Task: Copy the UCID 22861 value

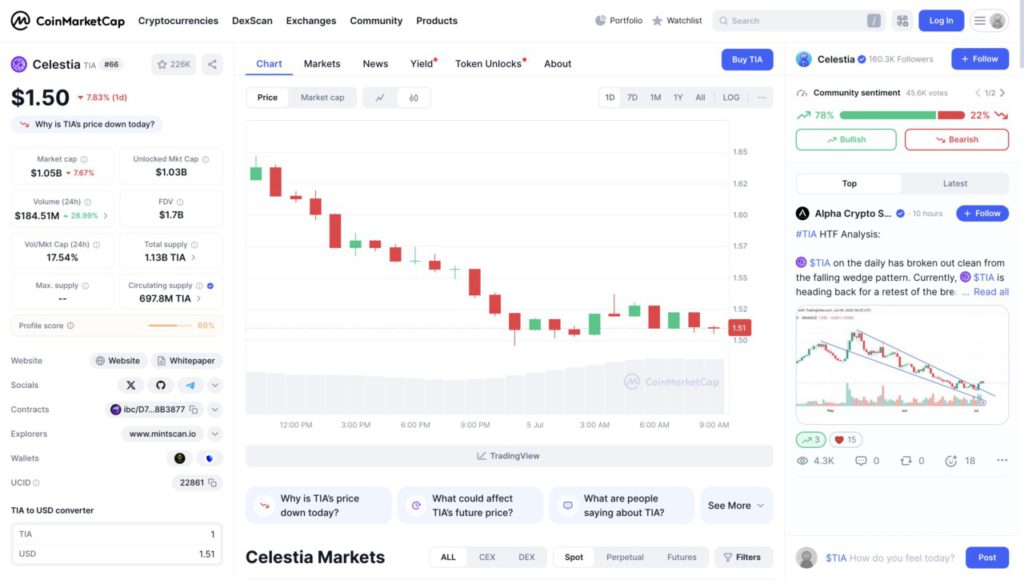Action: point(212,483)
